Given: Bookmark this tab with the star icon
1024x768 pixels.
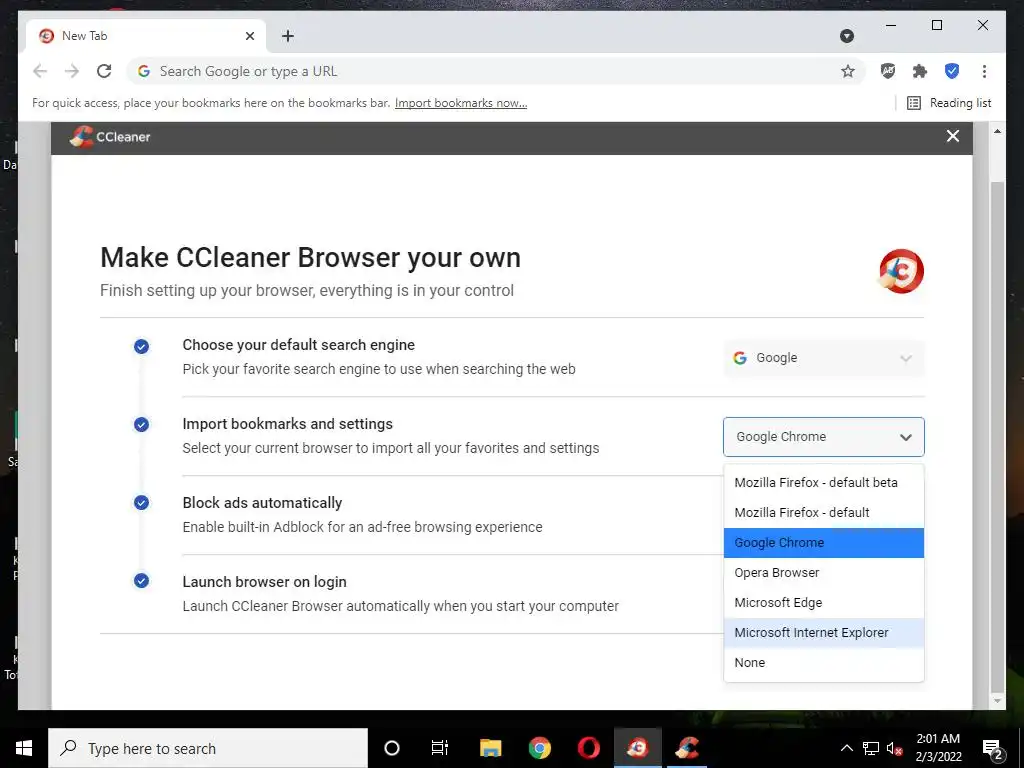Looking at the screenshot, I should coord(847,71).
